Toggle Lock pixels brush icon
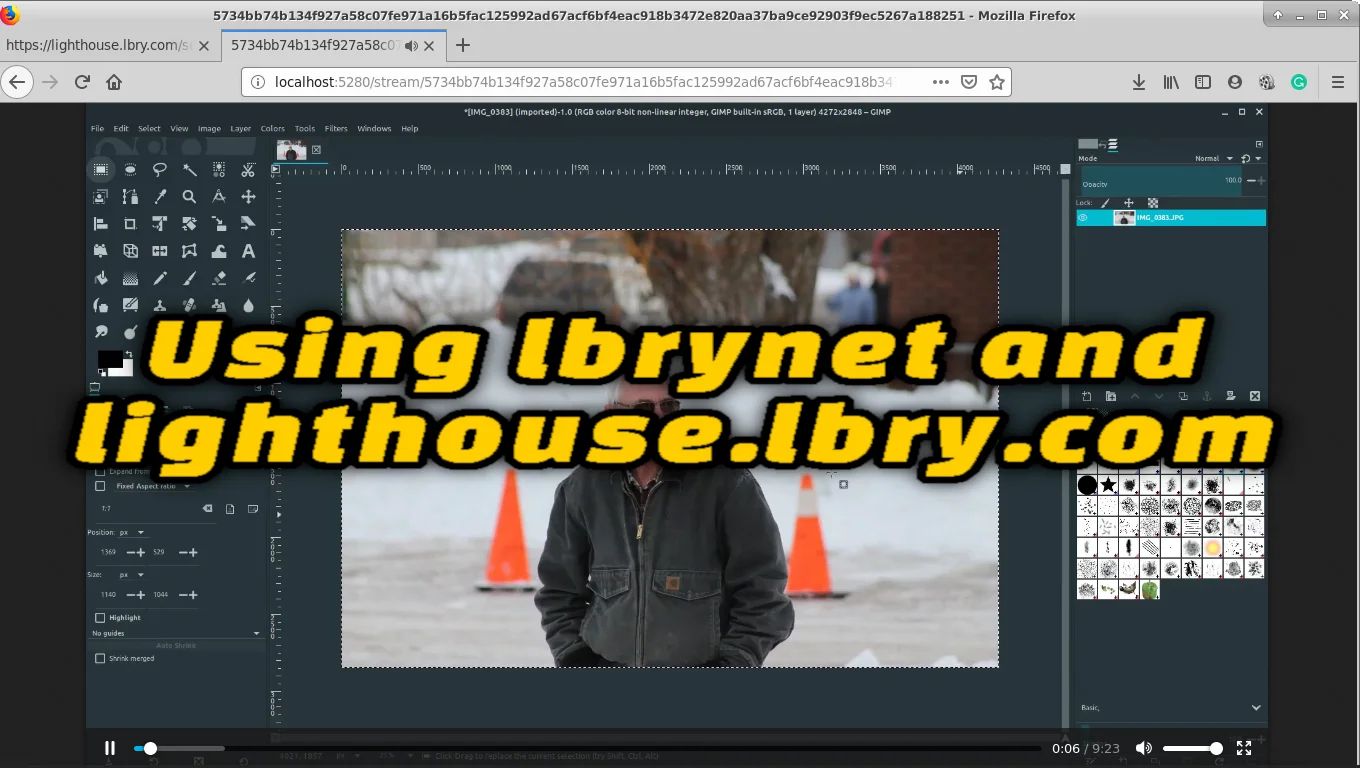 tap(1105, 203)
